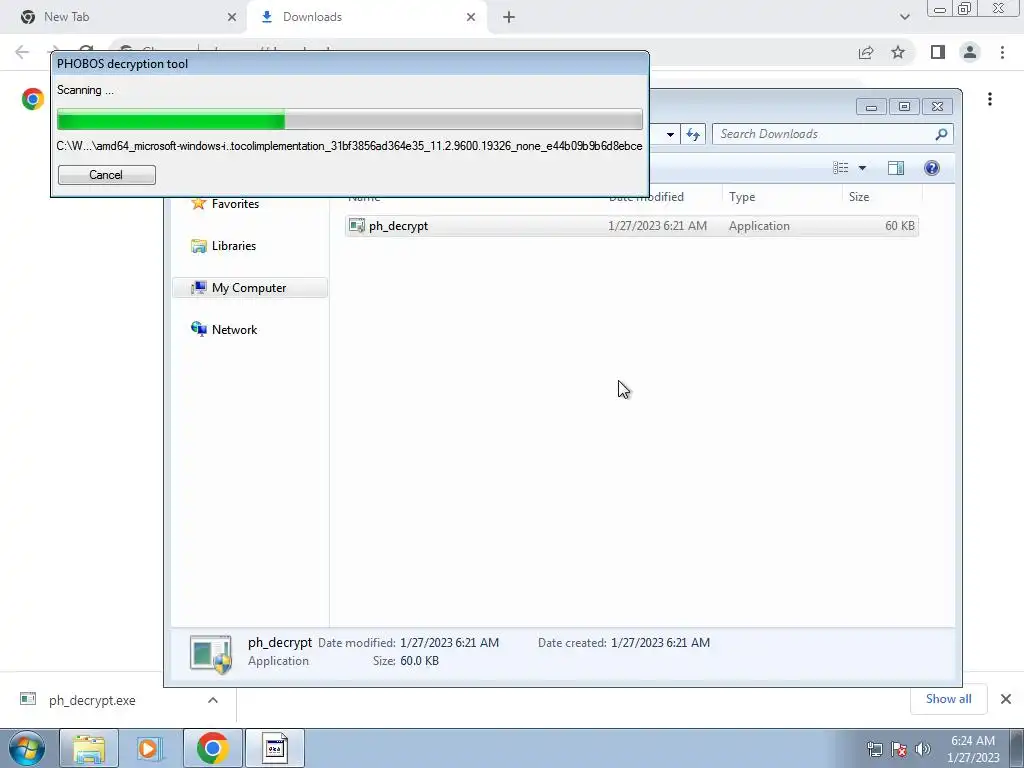Viewport: 1024px width, 768px height.
Task: Select My Computer in navigation pane
Action: (x=249, y=287)
